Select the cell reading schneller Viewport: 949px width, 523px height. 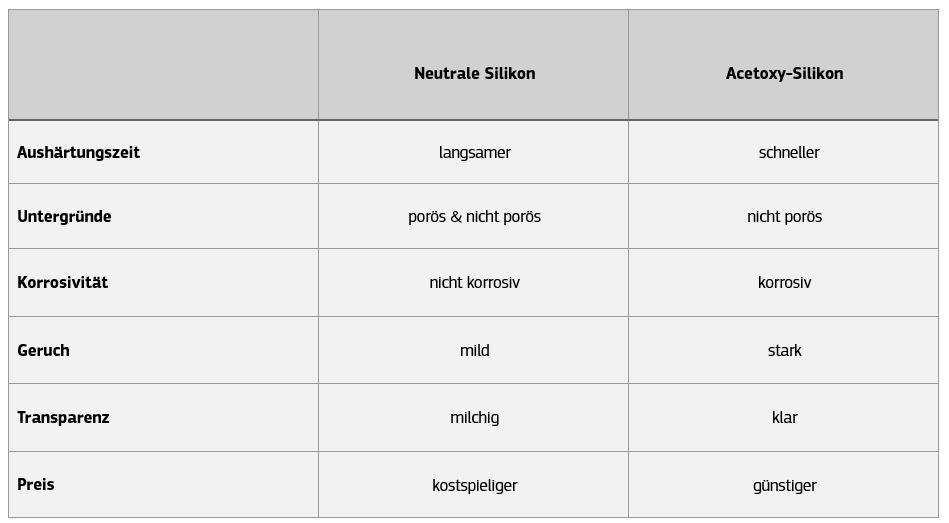[788, 153]
